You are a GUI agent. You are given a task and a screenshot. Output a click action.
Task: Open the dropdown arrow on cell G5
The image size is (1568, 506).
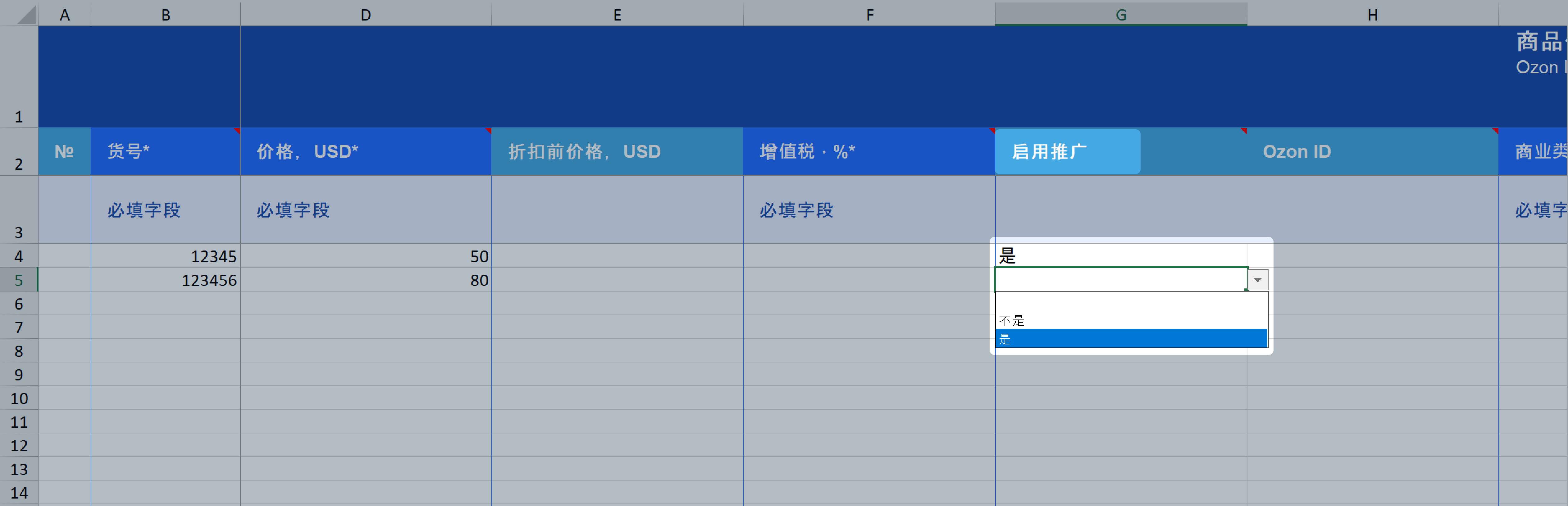coord(1258,279)
